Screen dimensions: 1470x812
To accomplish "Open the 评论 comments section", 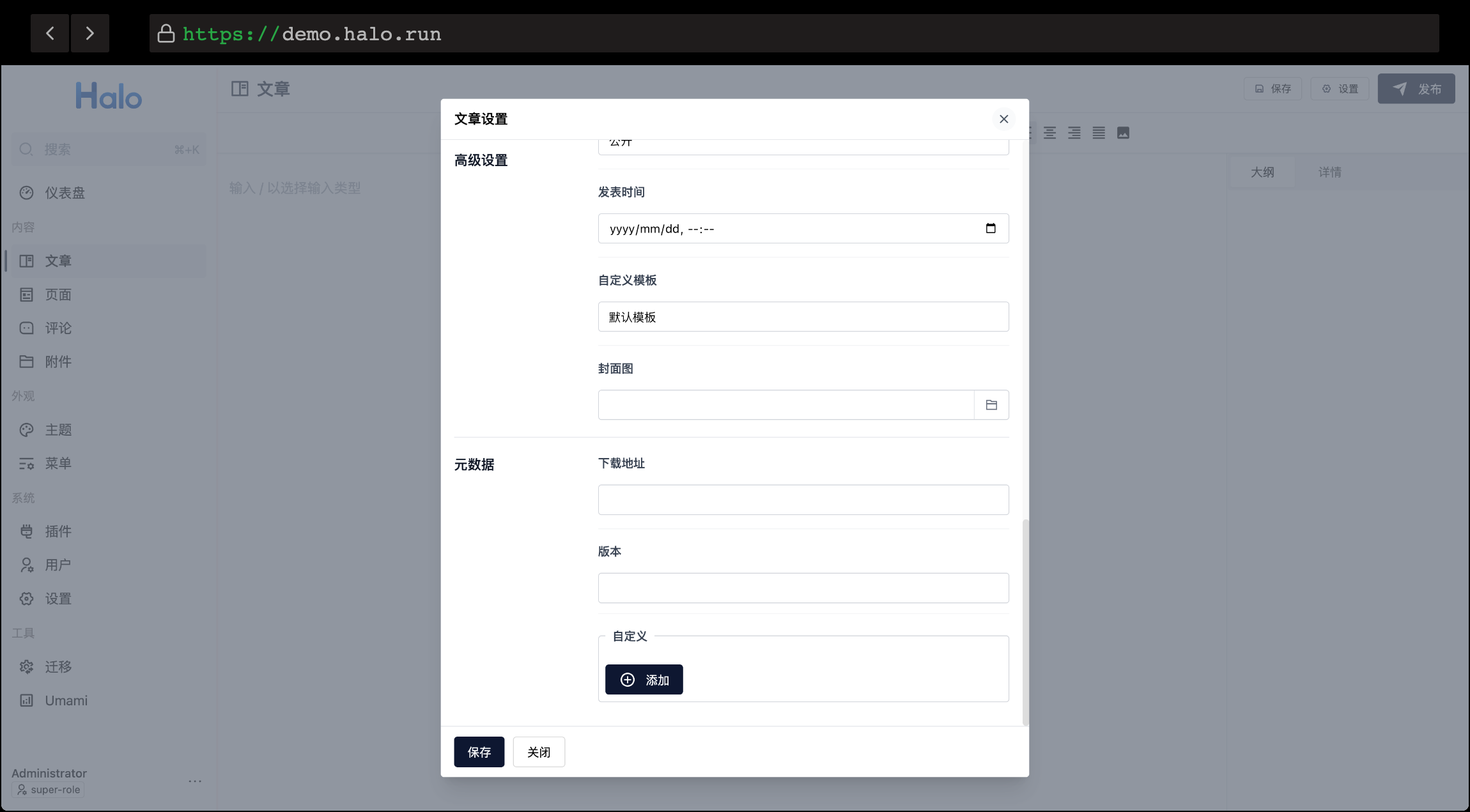I will [58, 328].
